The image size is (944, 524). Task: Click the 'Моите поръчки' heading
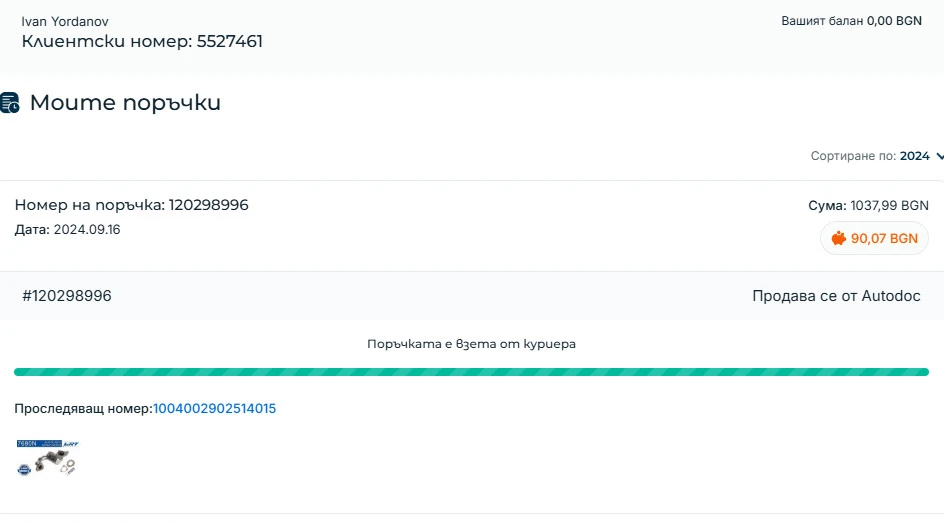coord(125,103)
